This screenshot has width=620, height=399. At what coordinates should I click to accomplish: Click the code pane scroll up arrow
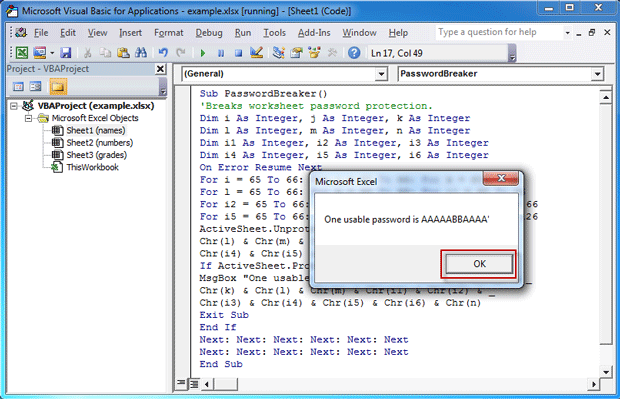606,97
